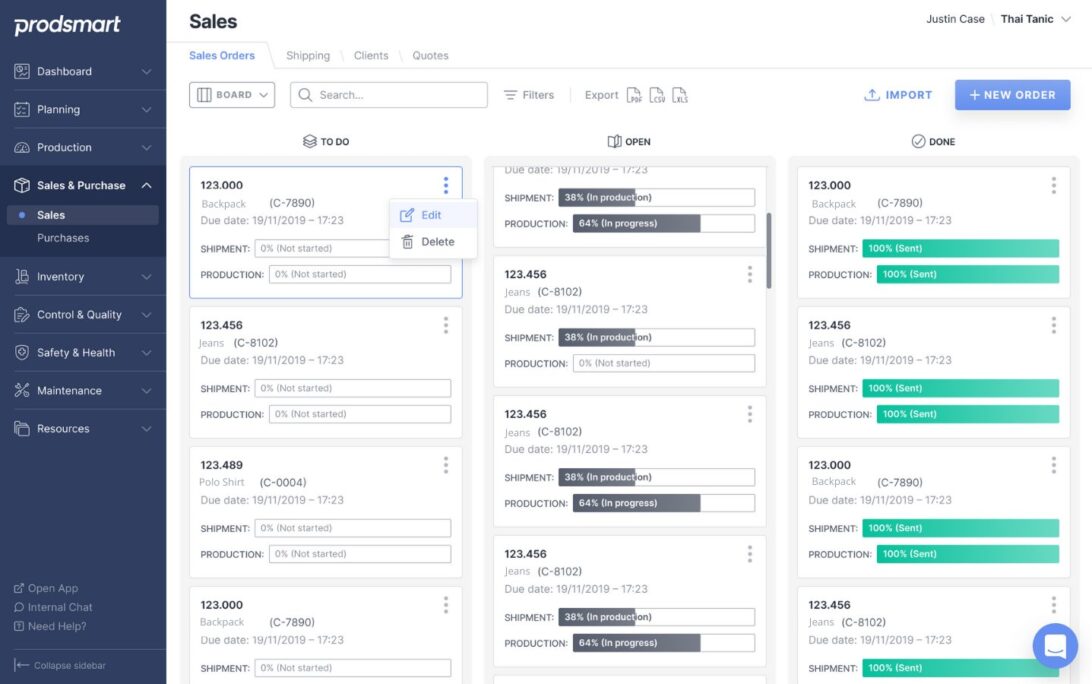Click the Safety & Health shield icon
The height and width of the screenshot is (684, 1092).
[22, 352]
